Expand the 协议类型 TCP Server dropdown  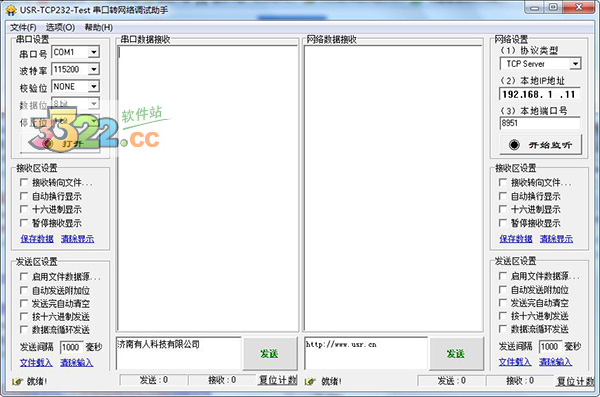[x=575, y=64]
